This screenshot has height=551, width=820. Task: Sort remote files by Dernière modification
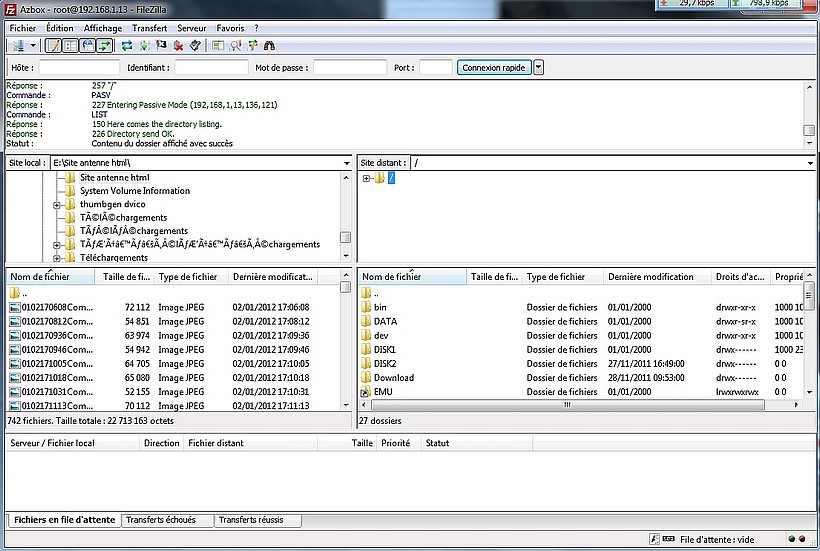pos(650,277)
